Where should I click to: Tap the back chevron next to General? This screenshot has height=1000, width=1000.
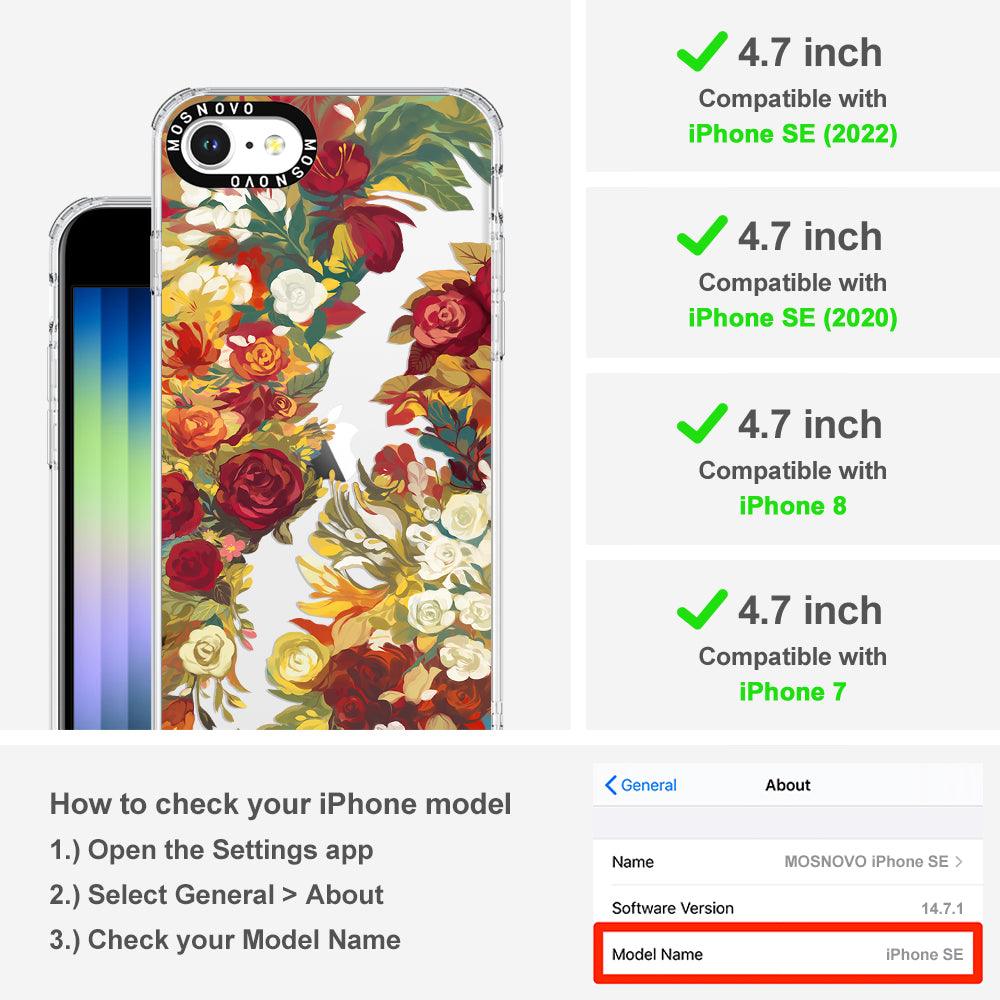(x=610, y=785)
